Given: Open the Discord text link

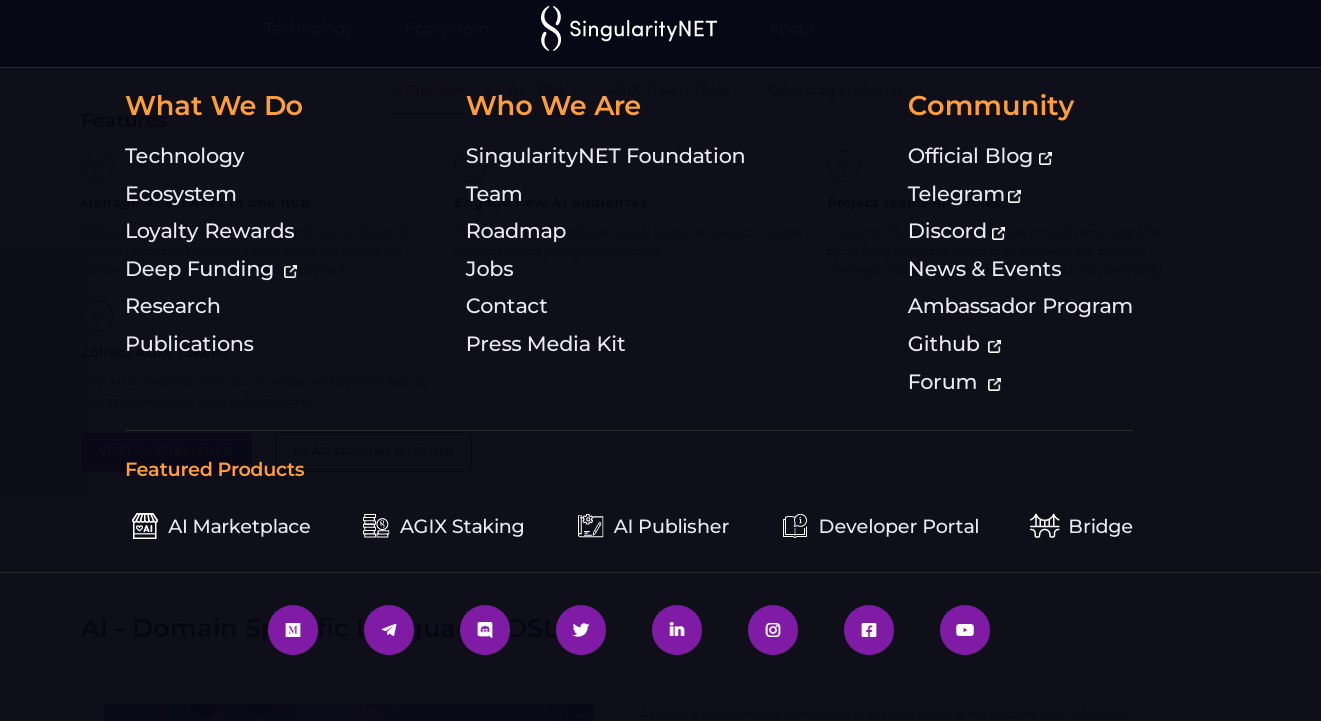Looking at the screenshot, I should (947, 231).
